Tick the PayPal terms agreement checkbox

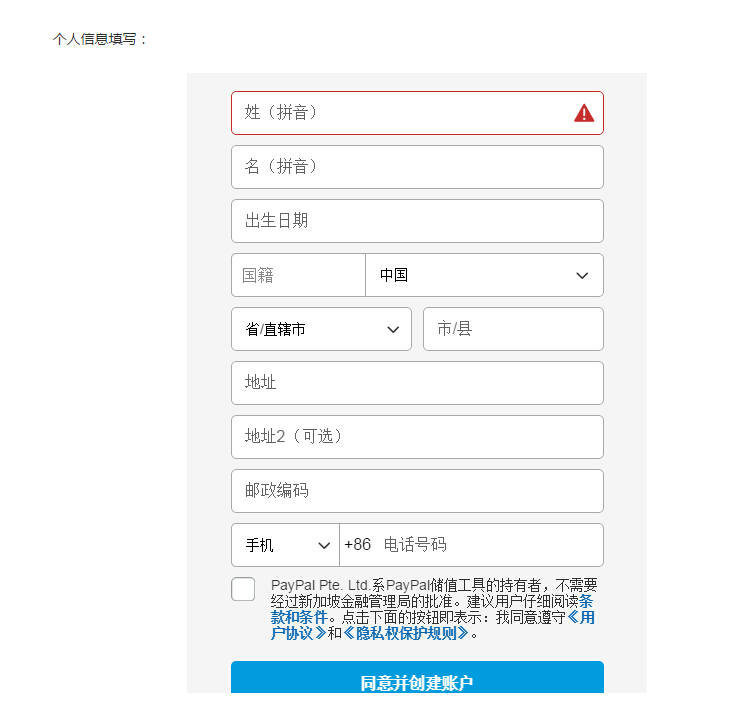point(243,589)
